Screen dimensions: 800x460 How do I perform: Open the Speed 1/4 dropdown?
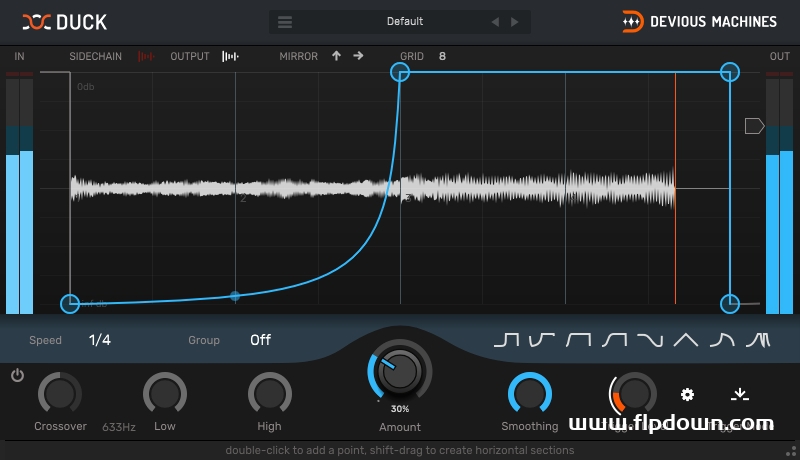(100, 340)
